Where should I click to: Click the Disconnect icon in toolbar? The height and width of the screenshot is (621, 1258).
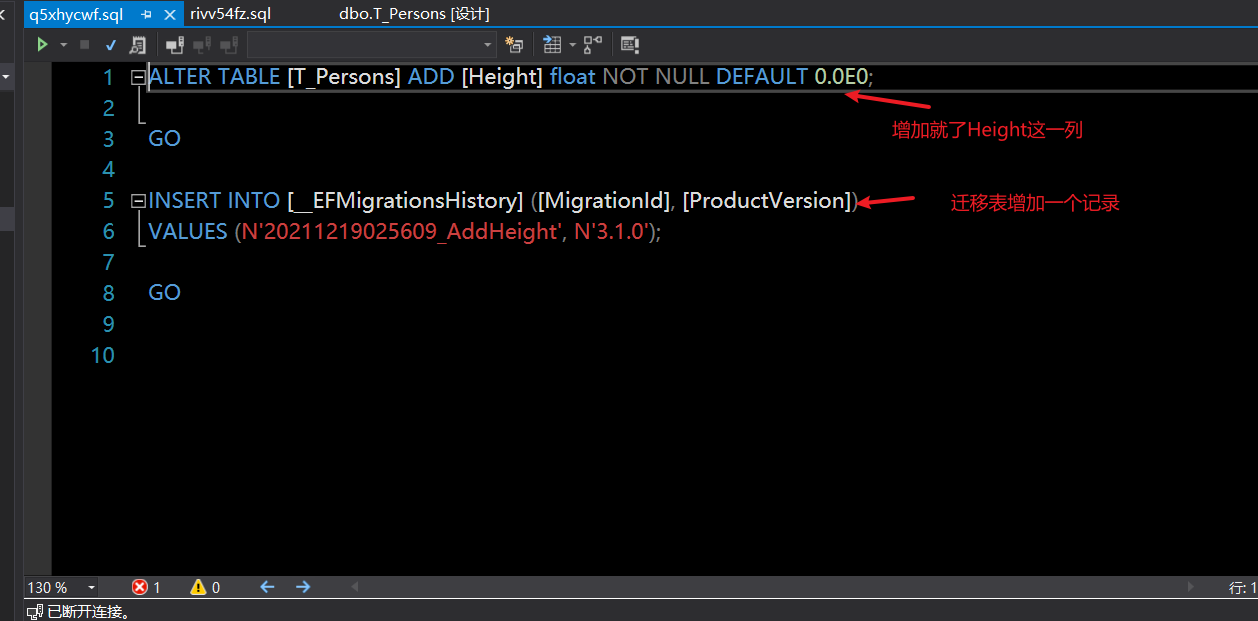(202, 45)
